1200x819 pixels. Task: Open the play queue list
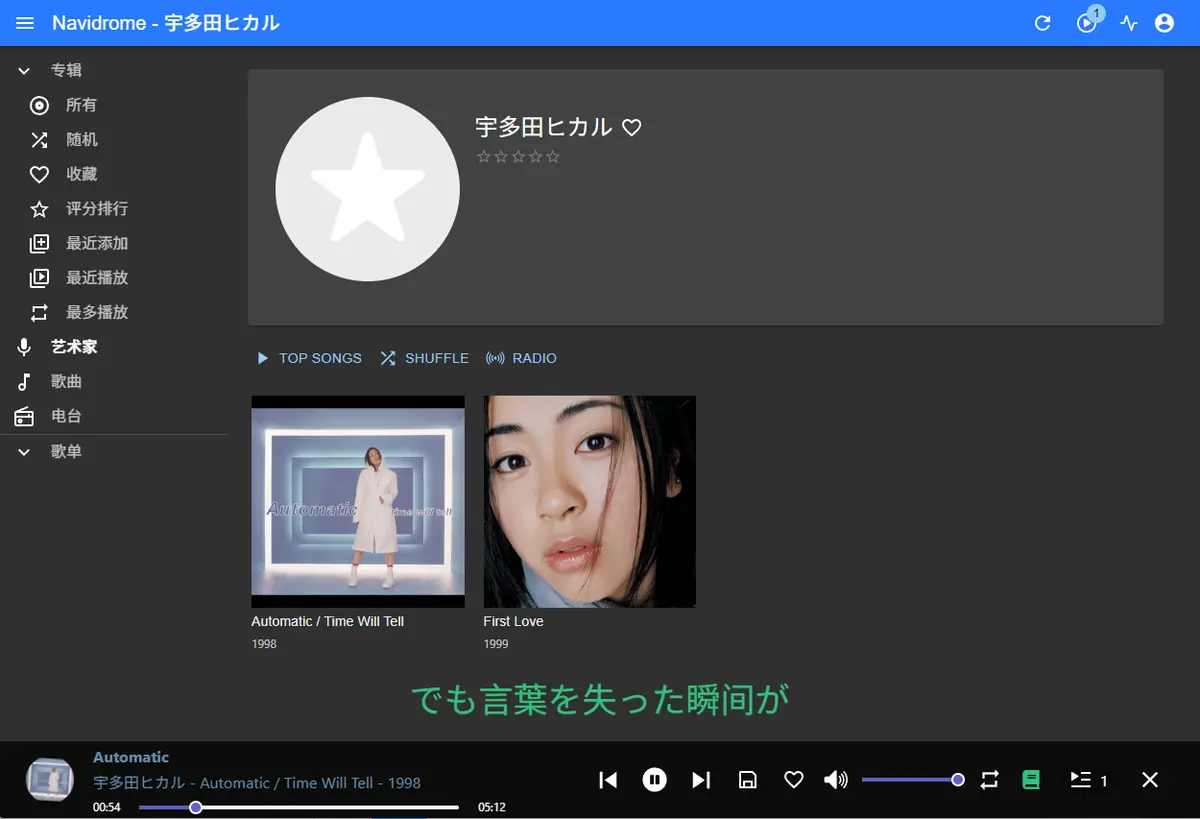1088,780
